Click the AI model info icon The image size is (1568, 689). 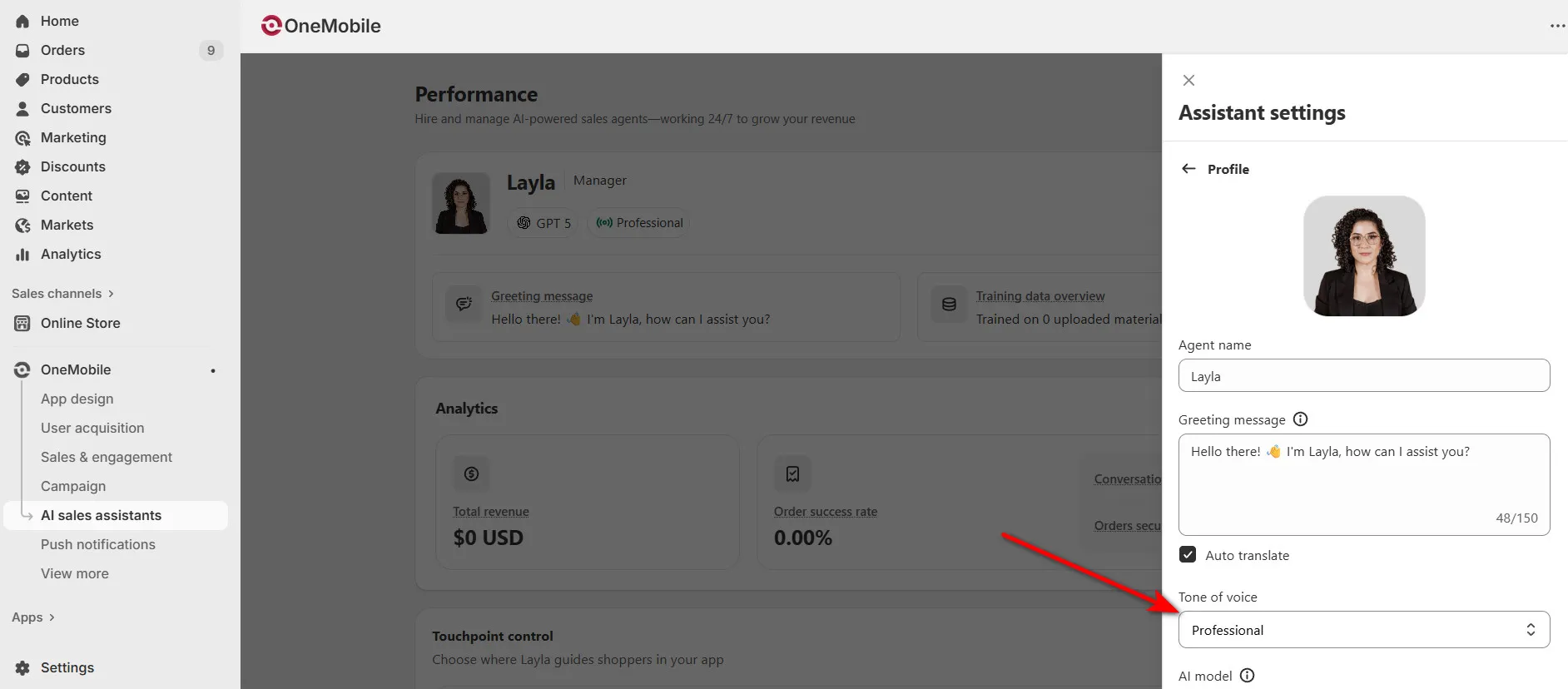click(1247, 676)
